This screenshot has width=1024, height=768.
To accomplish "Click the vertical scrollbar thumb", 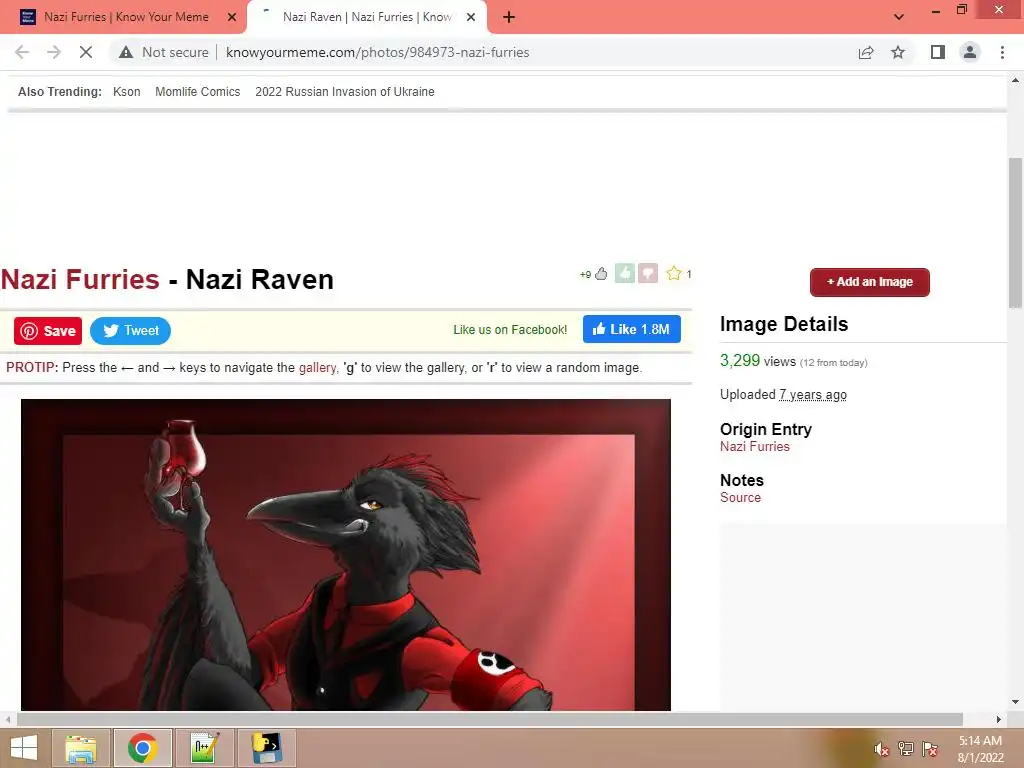I will tap(1016, 232).
